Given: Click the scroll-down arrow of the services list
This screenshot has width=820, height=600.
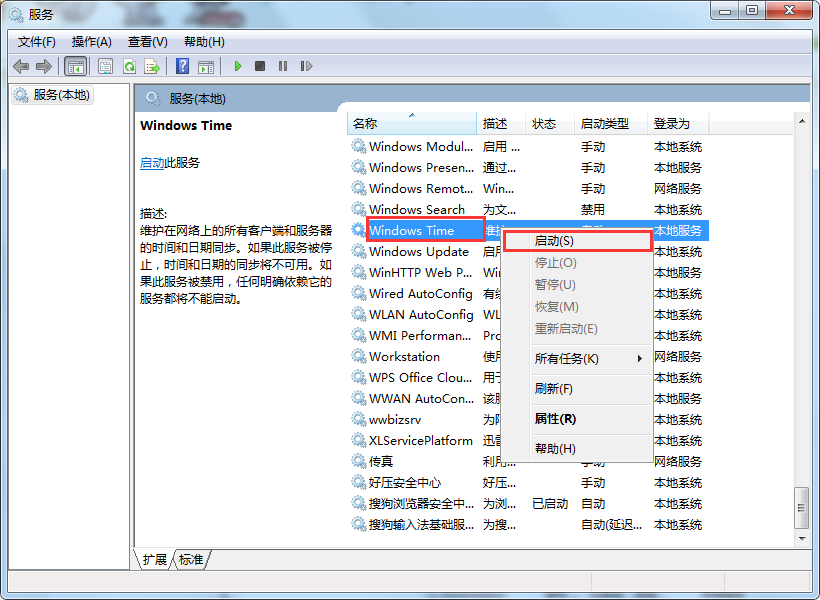Looking at the screenshot, I should (x=801, y=538).
